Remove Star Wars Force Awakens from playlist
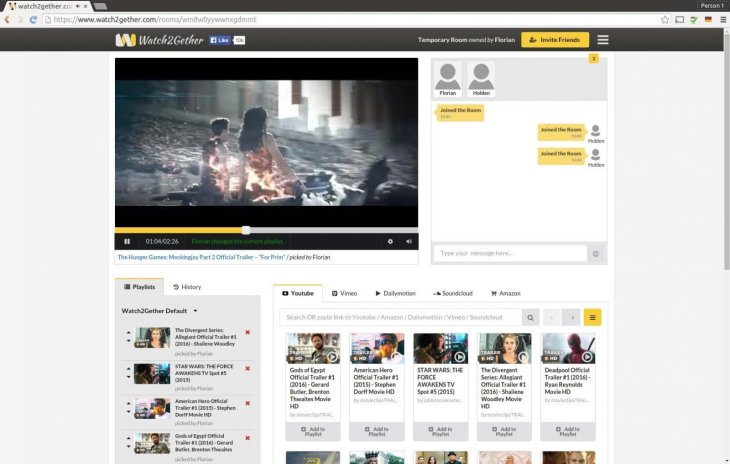730x464 pixels. [248, 369]
